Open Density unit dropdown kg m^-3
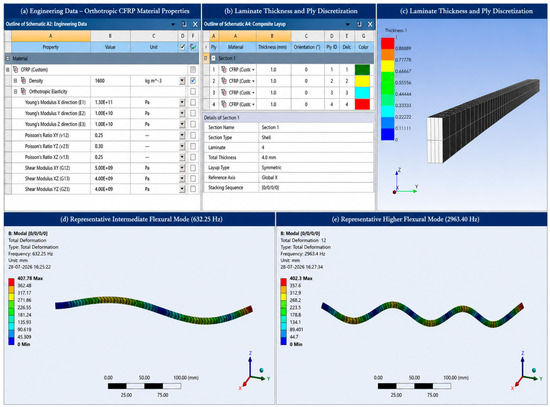 (182, 81)
